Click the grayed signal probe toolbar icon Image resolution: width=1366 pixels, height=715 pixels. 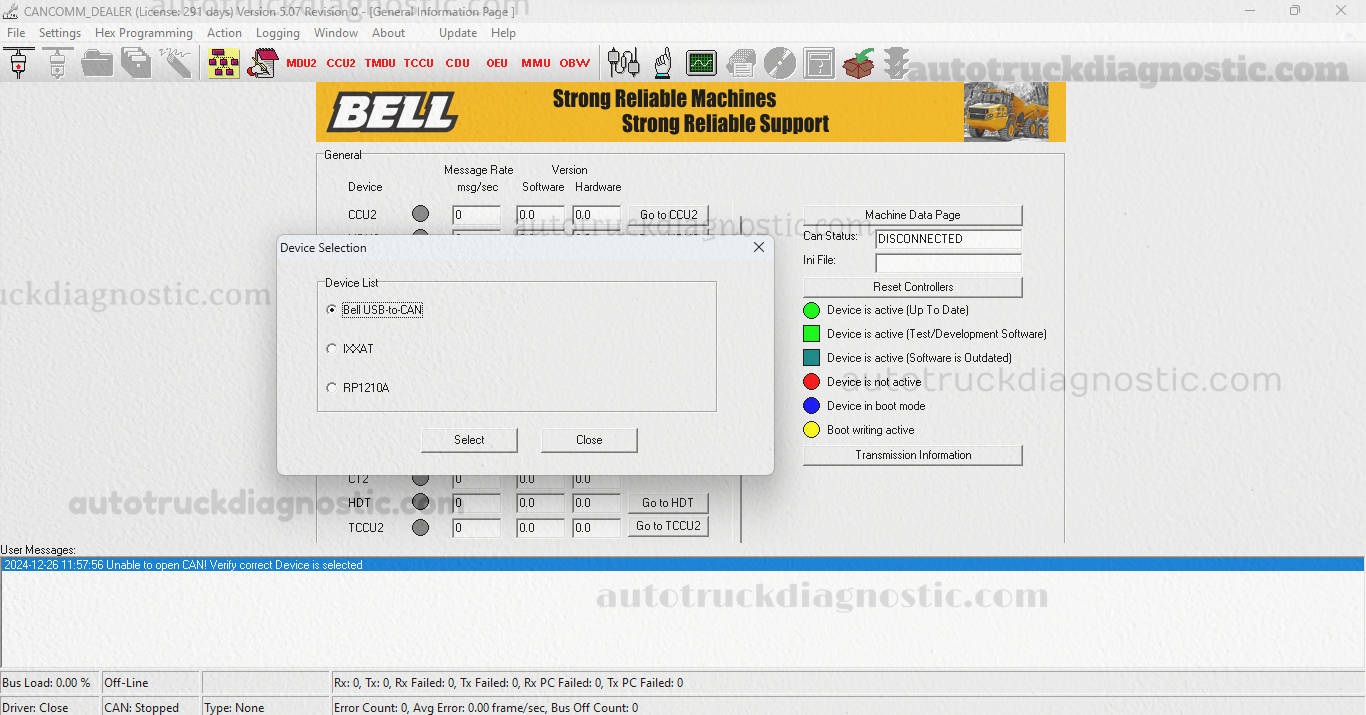coord(174,63)
